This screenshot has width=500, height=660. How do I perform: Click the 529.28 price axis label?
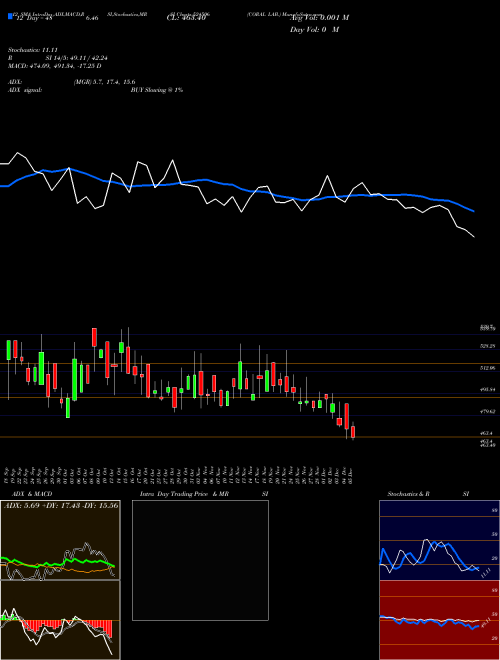[488, 346]
